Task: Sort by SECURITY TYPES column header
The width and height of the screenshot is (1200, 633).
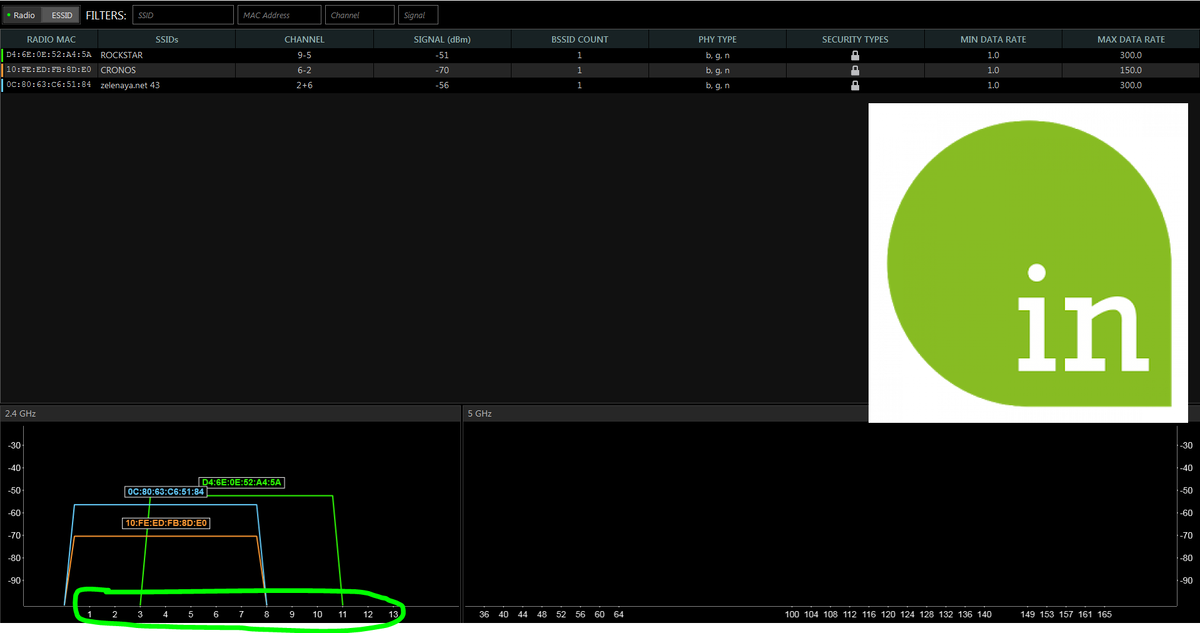Action: [855, 39]
